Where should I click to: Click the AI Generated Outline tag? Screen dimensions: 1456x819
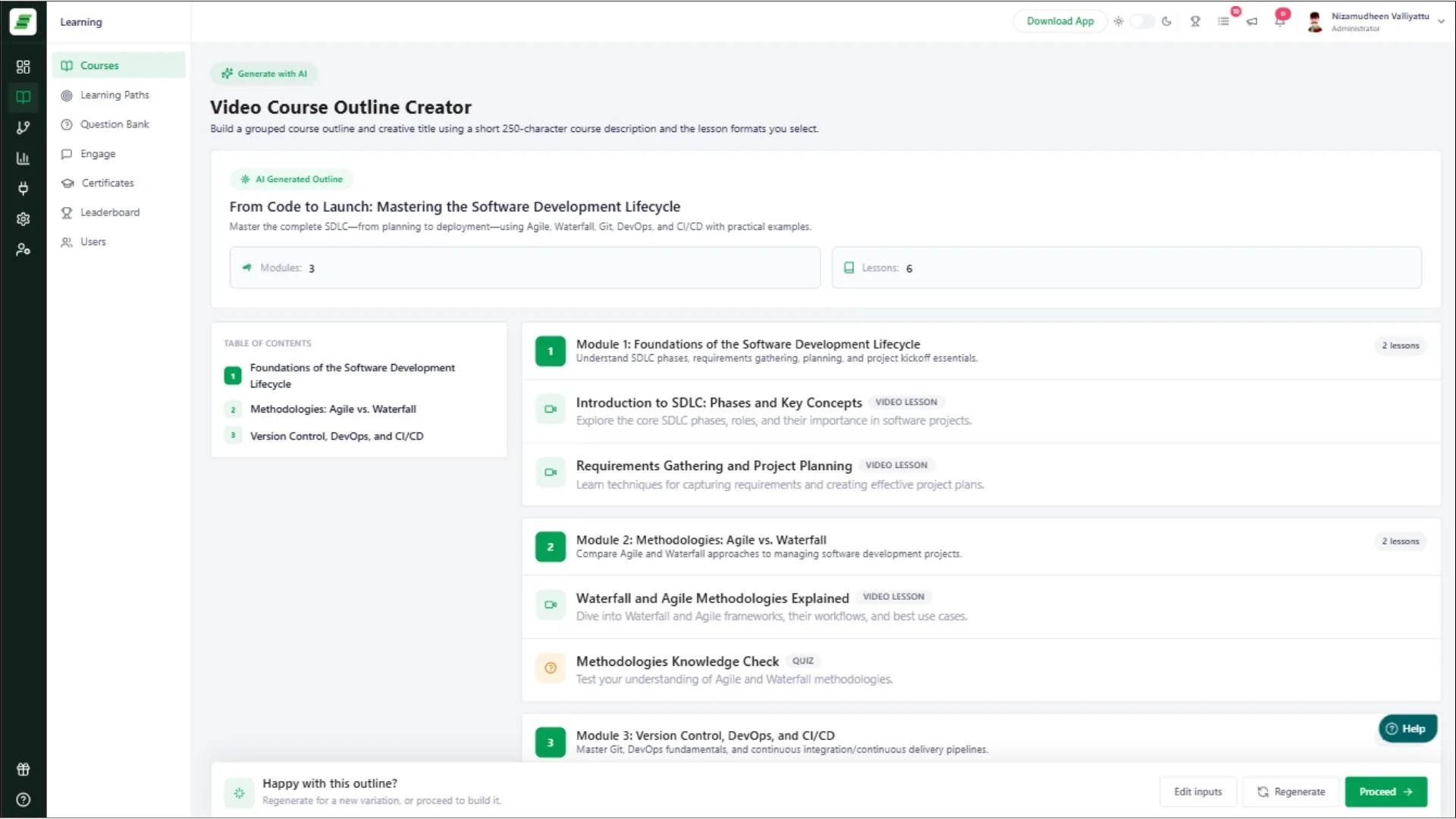click(292, 180)
